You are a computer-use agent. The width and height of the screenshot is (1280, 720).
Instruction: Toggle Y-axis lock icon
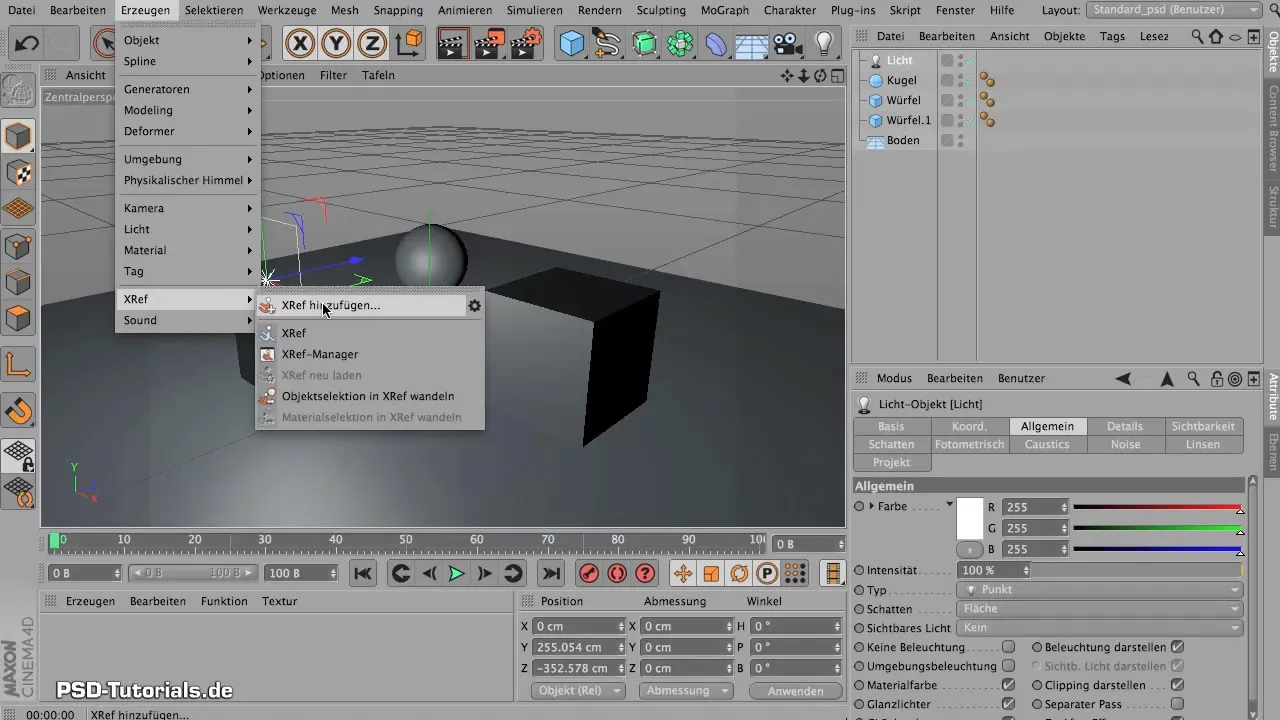tap(337, 43)
